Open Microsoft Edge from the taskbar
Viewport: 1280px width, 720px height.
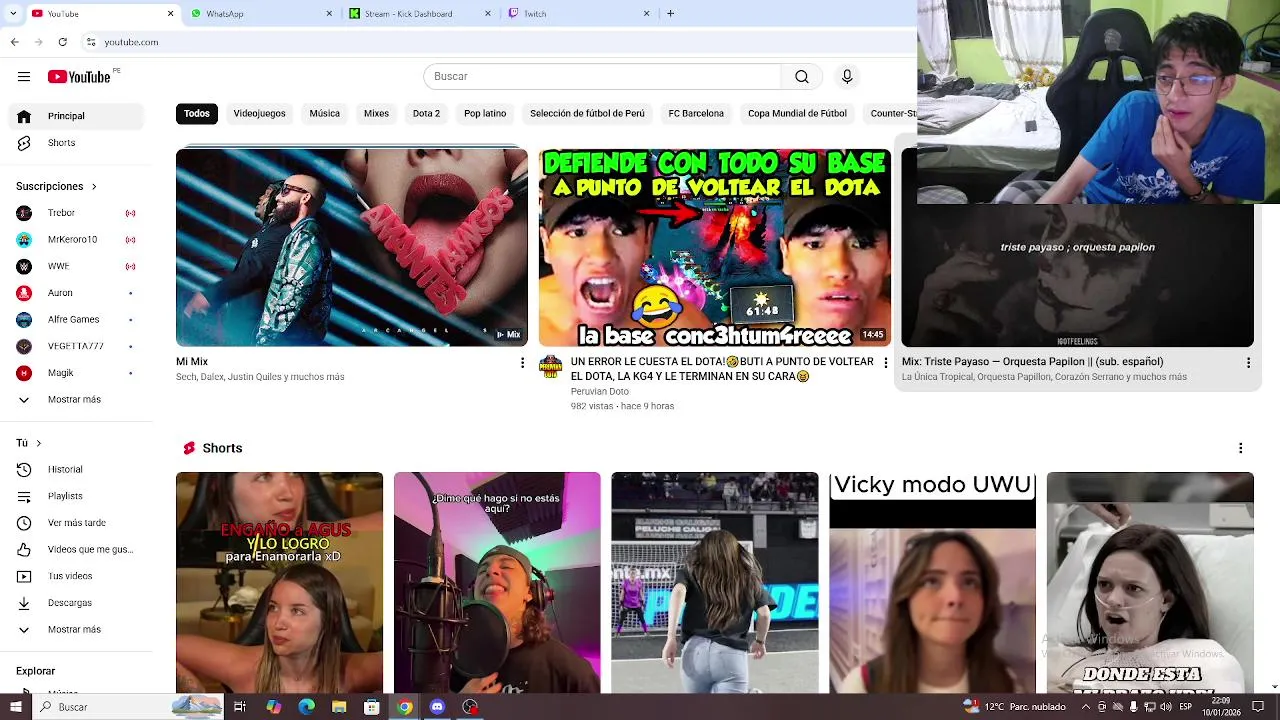(x=307, y=707)
